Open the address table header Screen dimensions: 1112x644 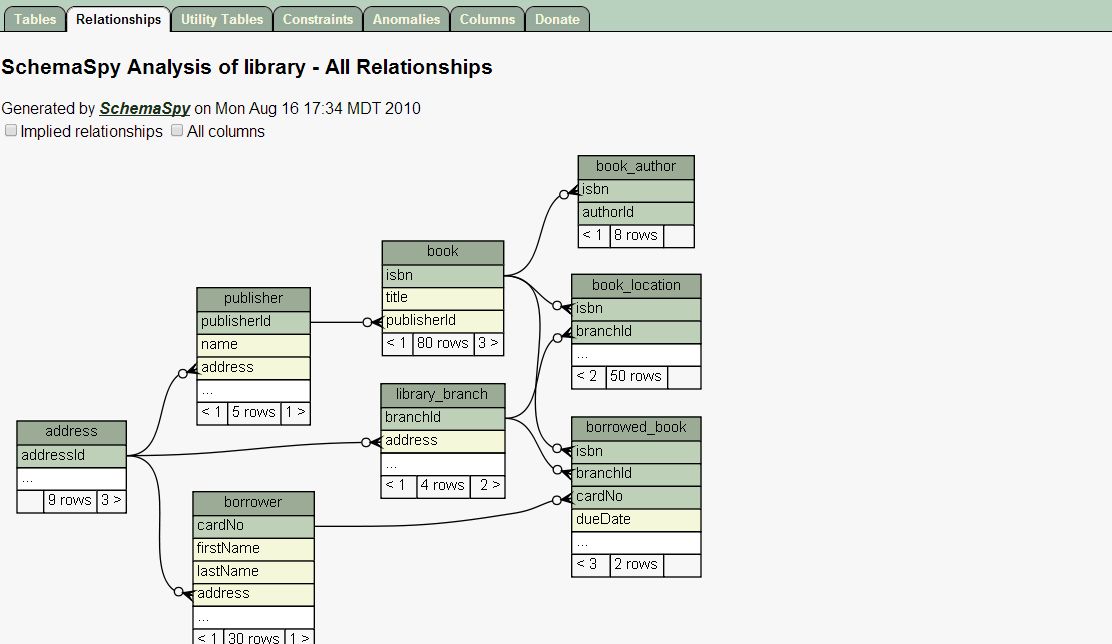point(71,432)
